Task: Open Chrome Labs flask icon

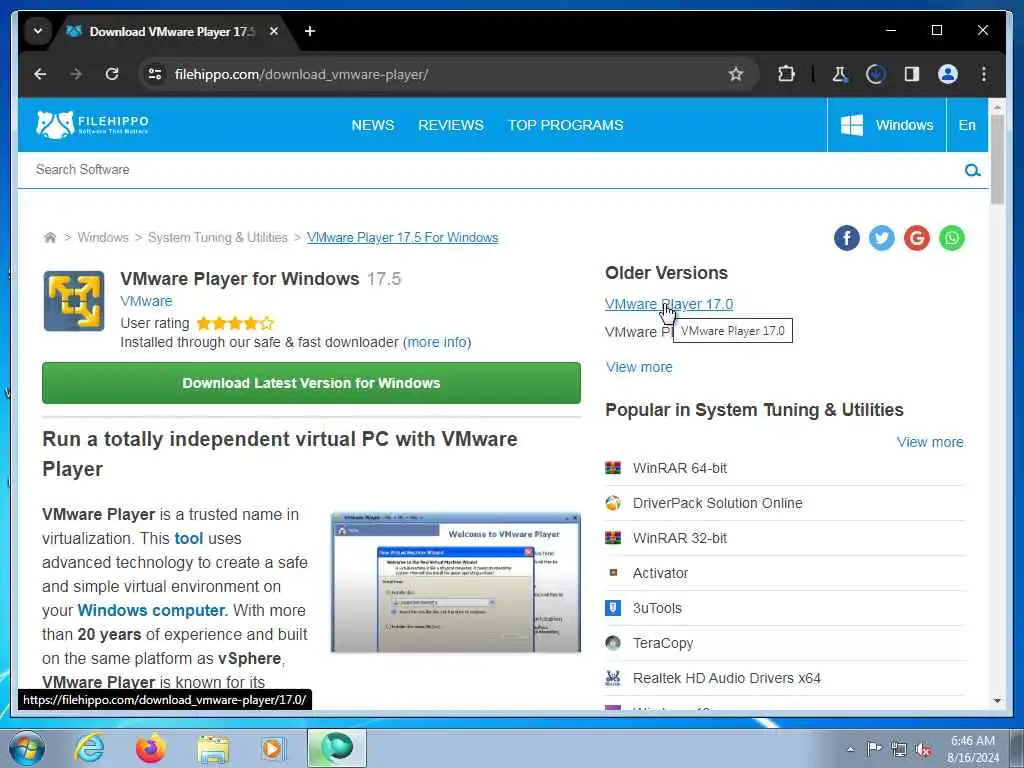Action: pyautogui.click(x=840, y=74)
